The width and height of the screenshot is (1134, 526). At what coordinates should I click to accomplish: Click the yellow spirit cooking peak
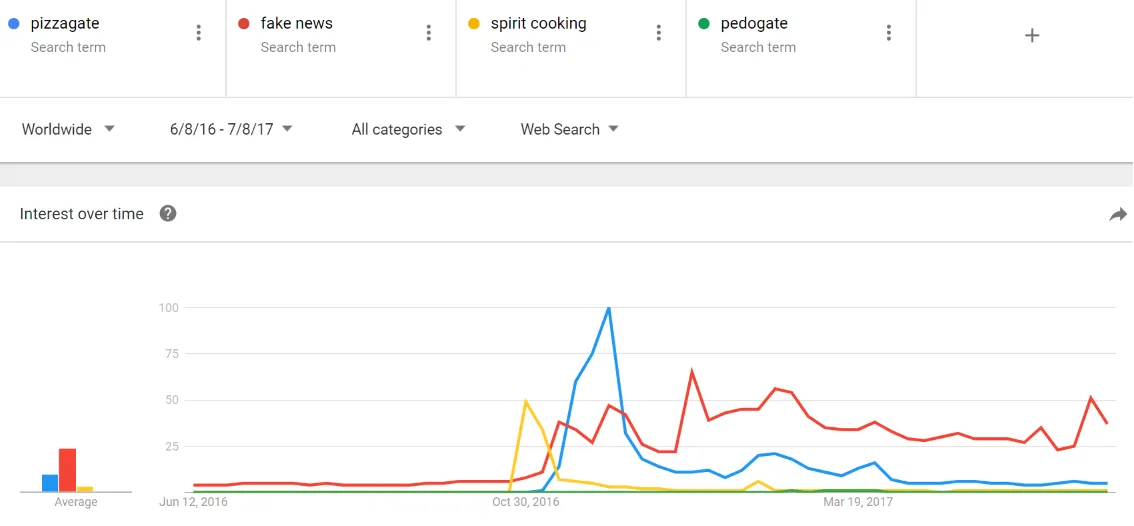[x=526, y=401]
